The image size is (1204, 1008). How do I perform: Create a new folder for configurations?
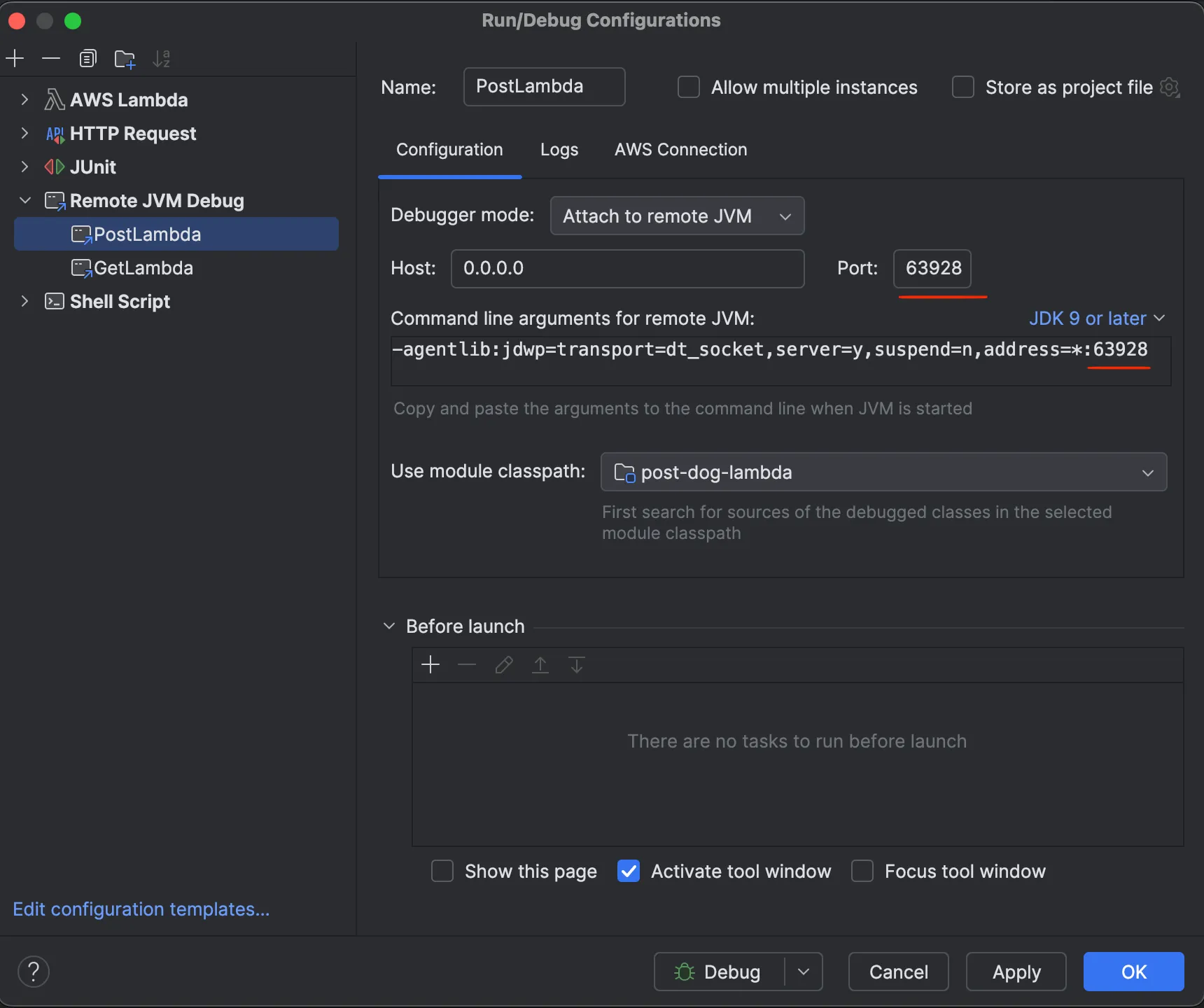click(x=125, y=58)
